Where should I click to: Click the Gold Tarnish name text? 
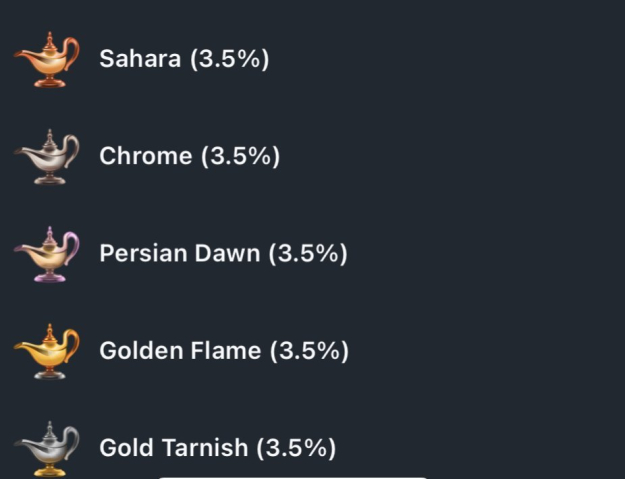tap(173, 448)
